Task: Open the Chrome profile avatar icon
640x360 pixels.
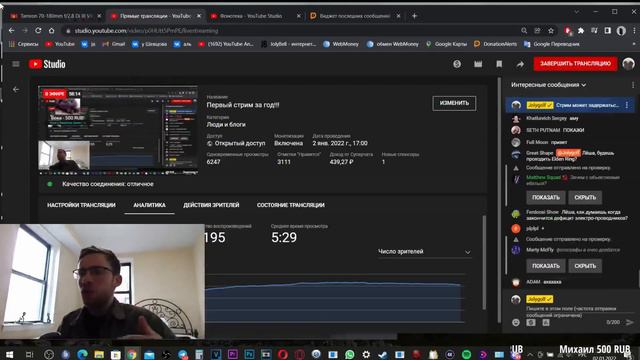Action: (x=621, y=31)
